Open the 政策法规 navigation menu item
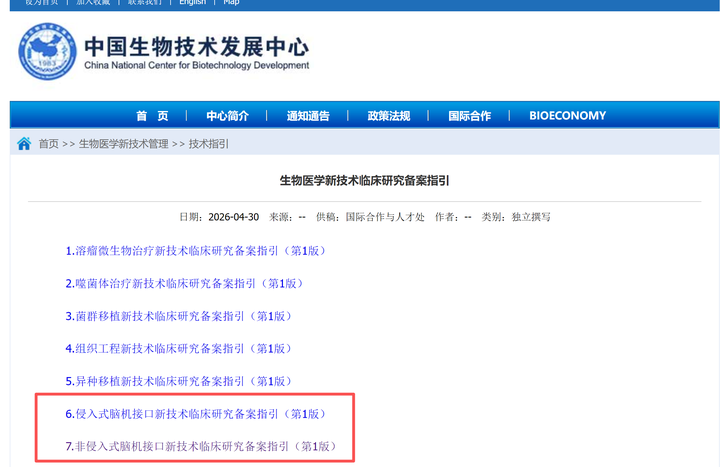 388,116
